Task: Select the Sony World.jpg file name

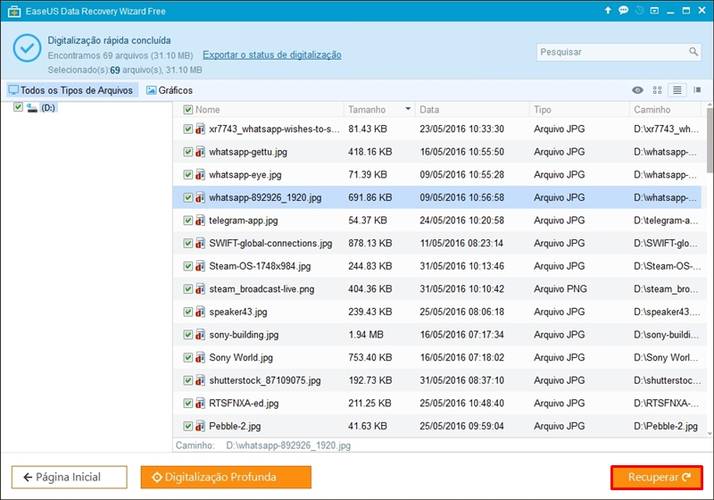Action: tap(241, 357)
